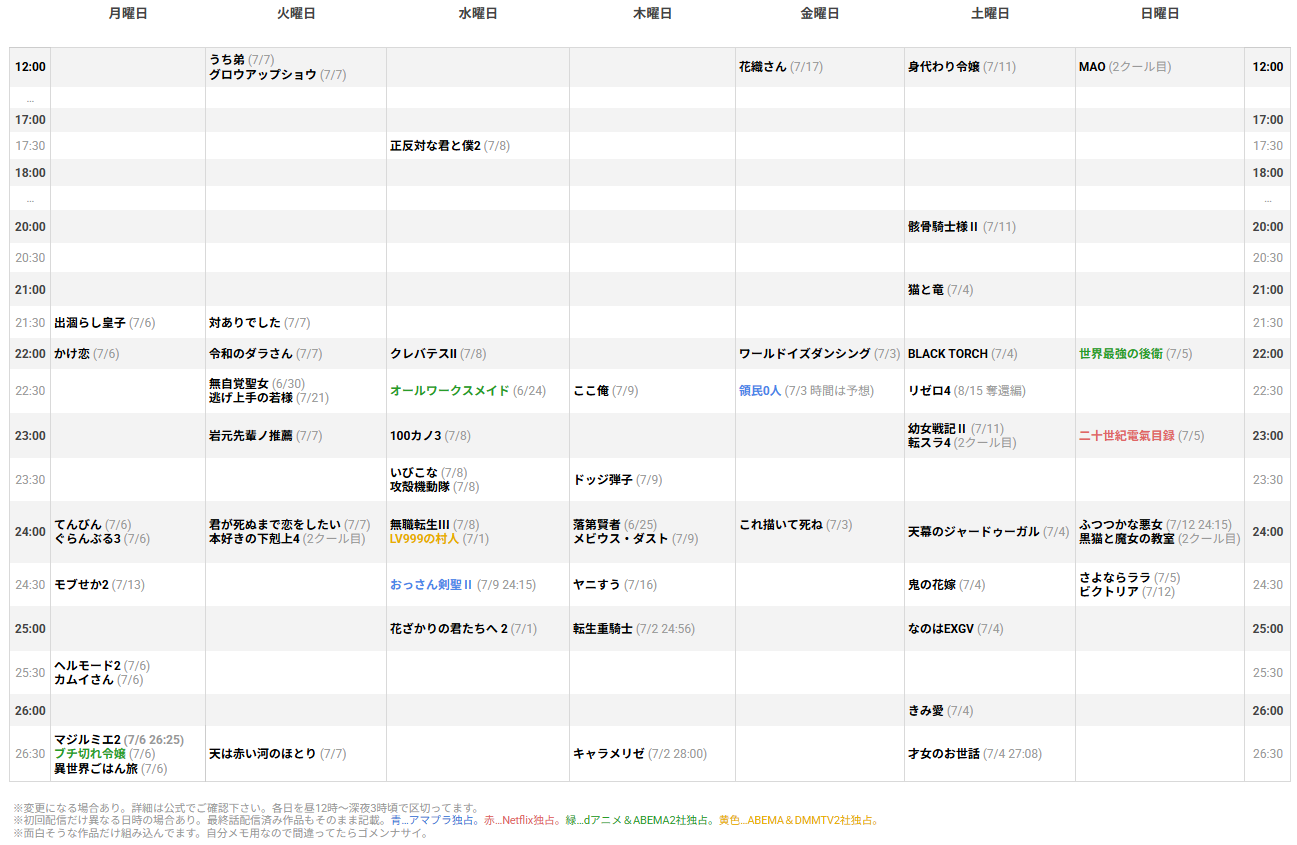This screenshot has width=1297, height=845.
Task: Click 身代わり令嬢 (7/11) entry
Action: pyautogui.click(x=962, y=67)
